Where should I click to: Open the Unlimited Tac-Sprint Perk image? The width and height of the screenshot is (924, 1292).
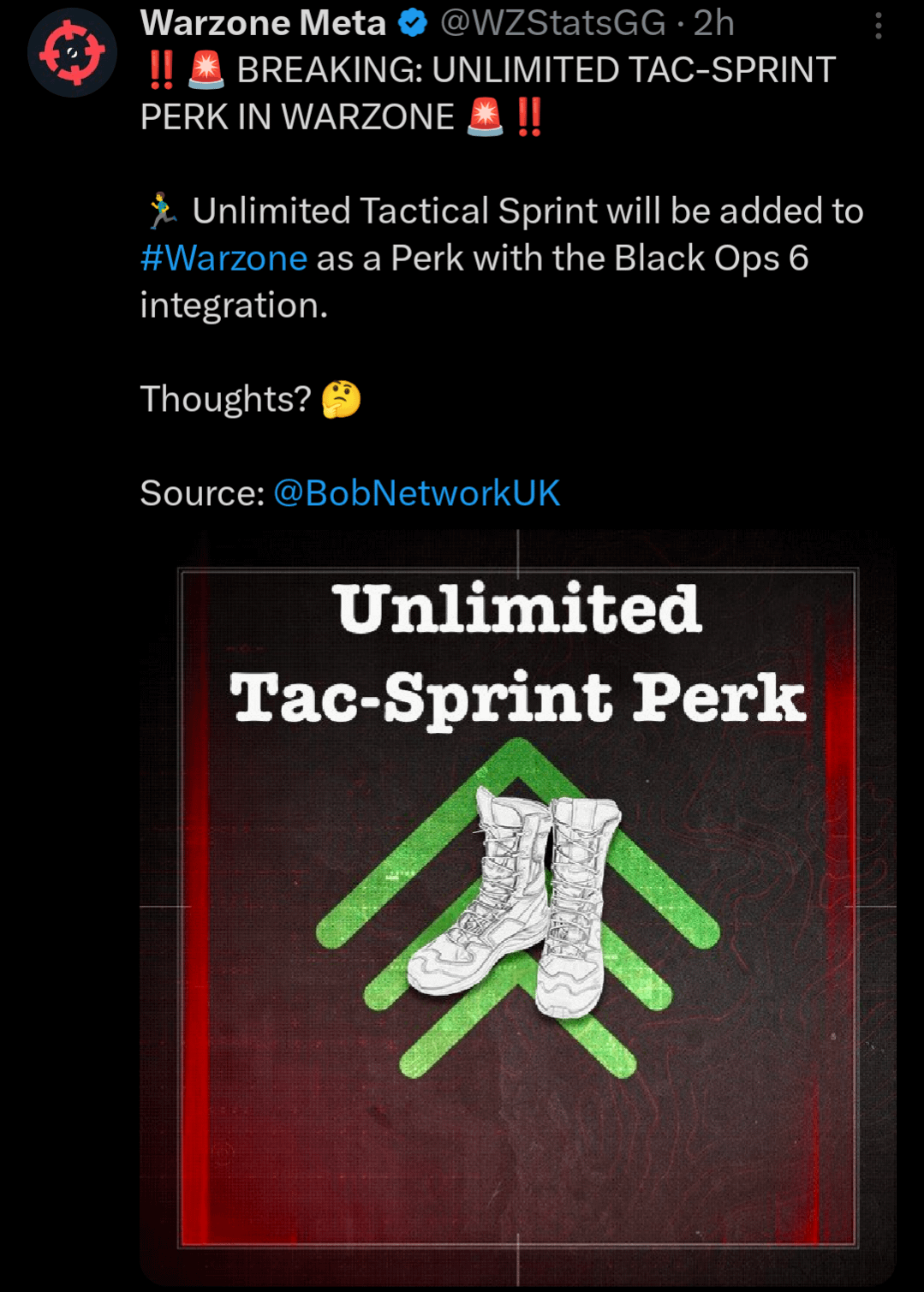tap(517, 907)
